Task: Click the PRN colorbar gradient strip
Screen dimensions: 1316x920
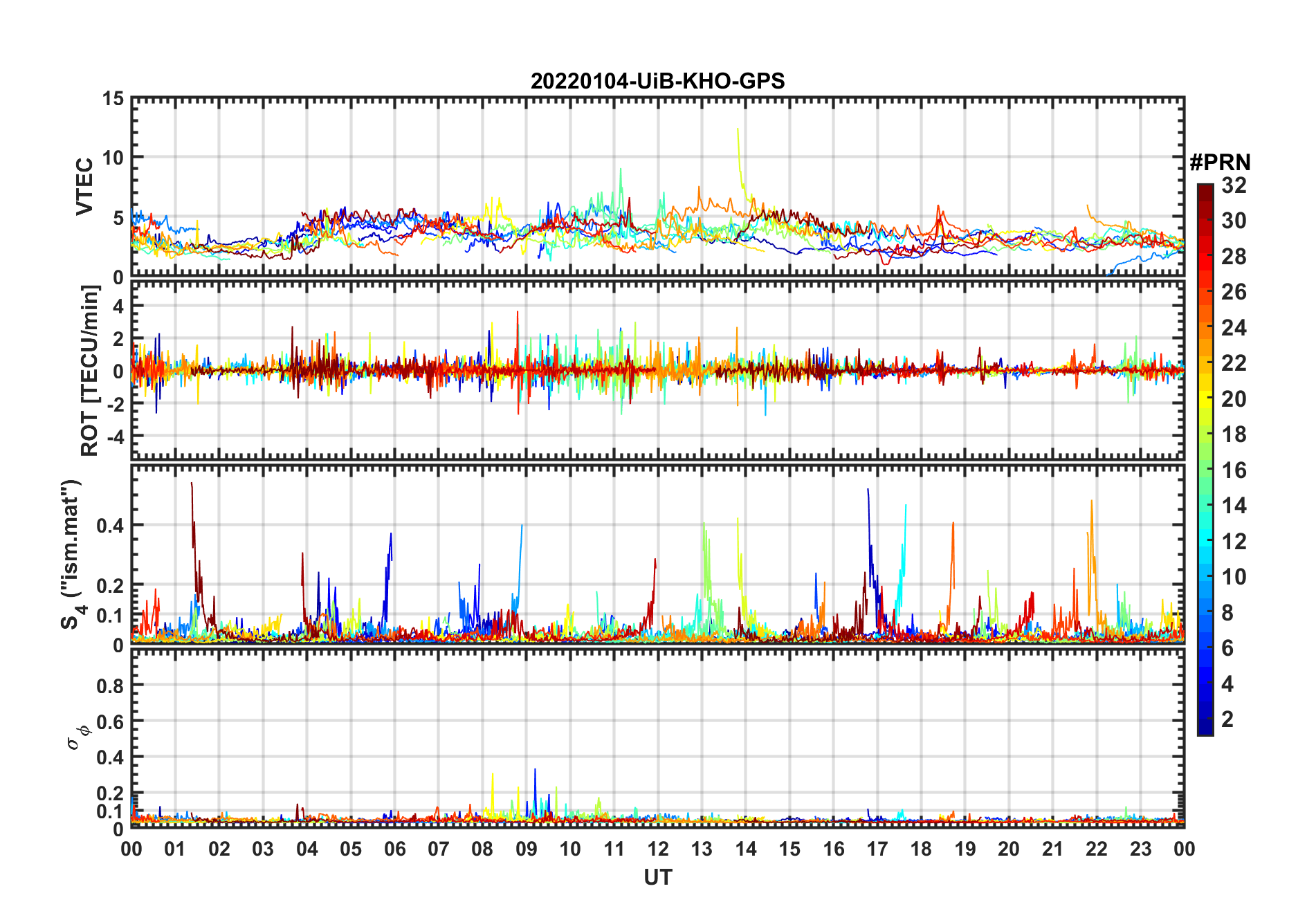Action: [1205, 459]
